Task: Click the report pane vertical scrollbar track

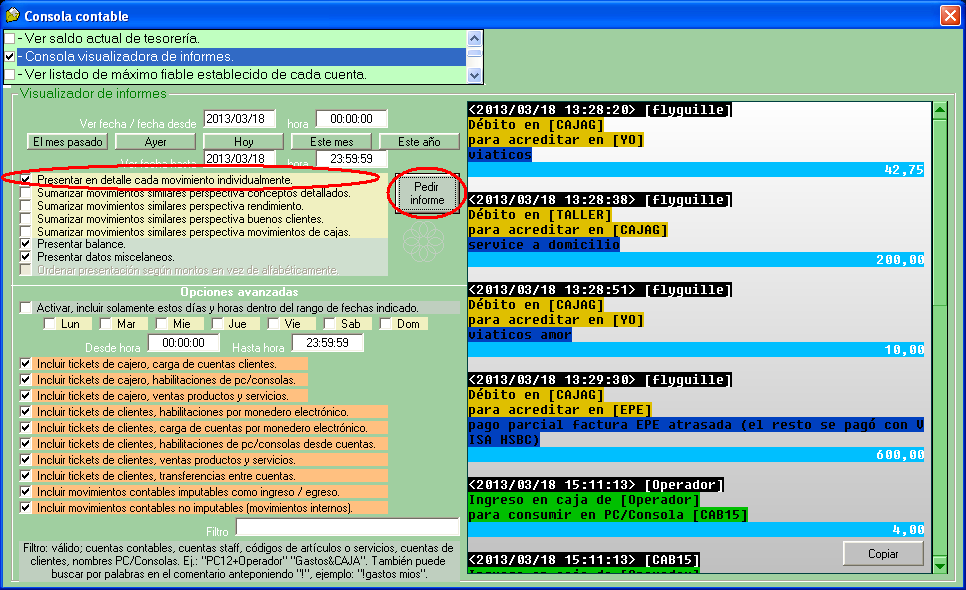Action: 940,431
